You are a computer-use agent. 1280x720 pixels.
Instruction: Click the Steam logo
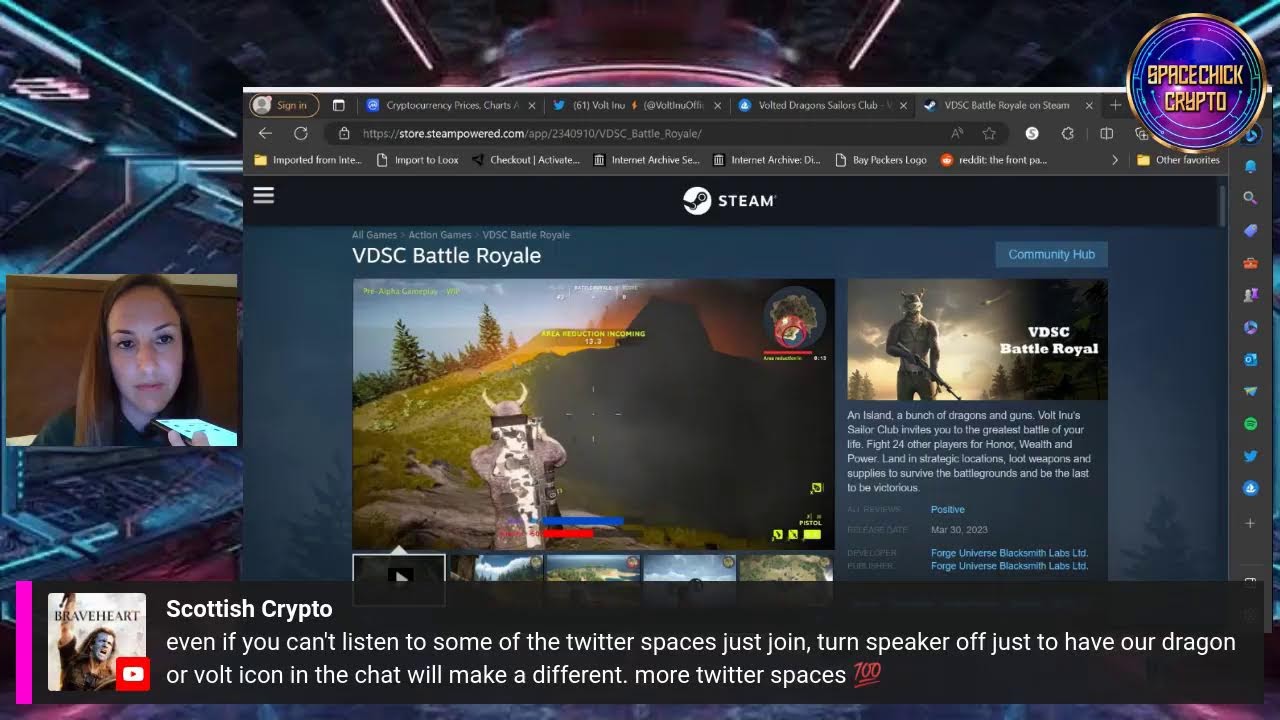pos(729,201)
